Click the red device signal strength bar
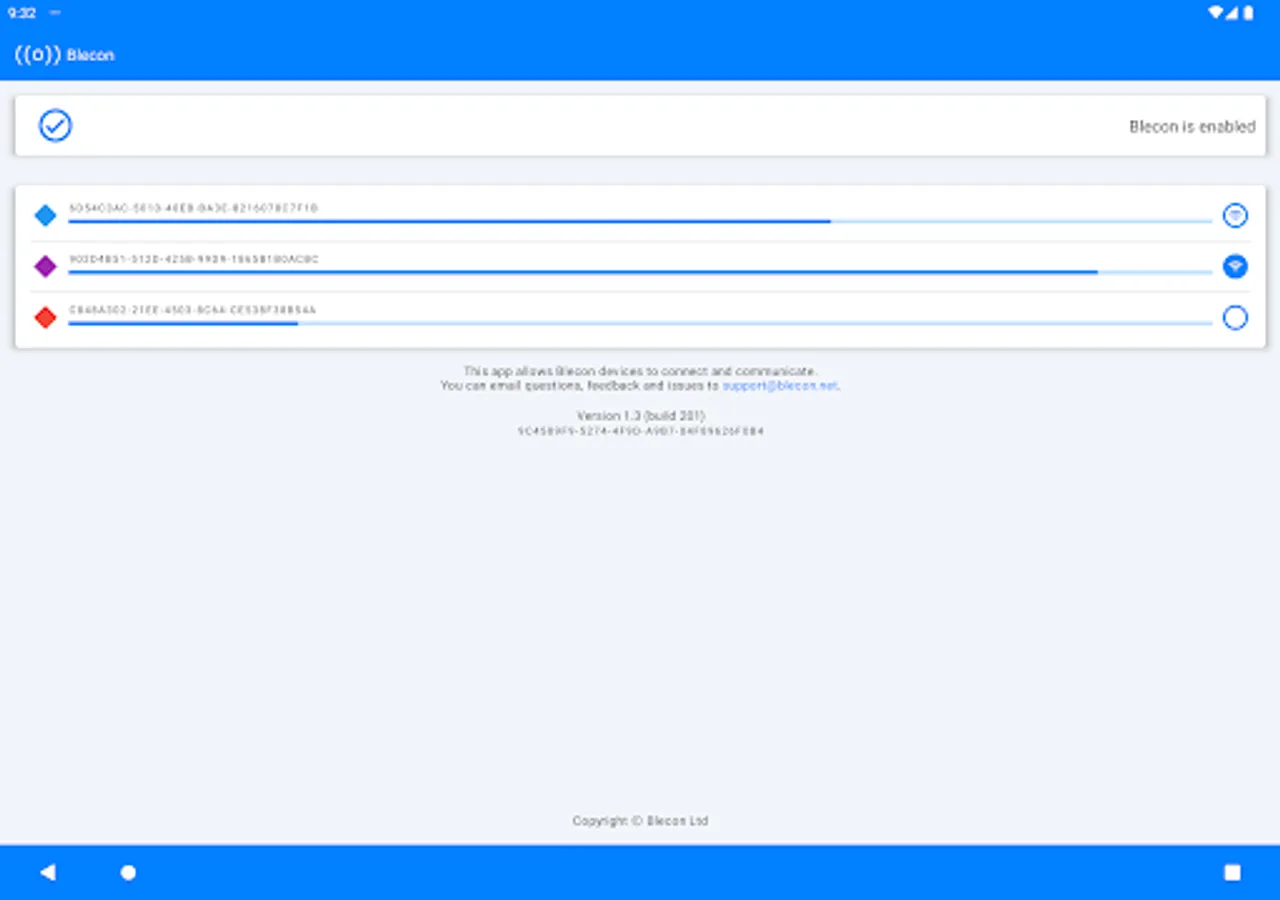This screenshot has height=900, width=1280. tap(640, 323)
